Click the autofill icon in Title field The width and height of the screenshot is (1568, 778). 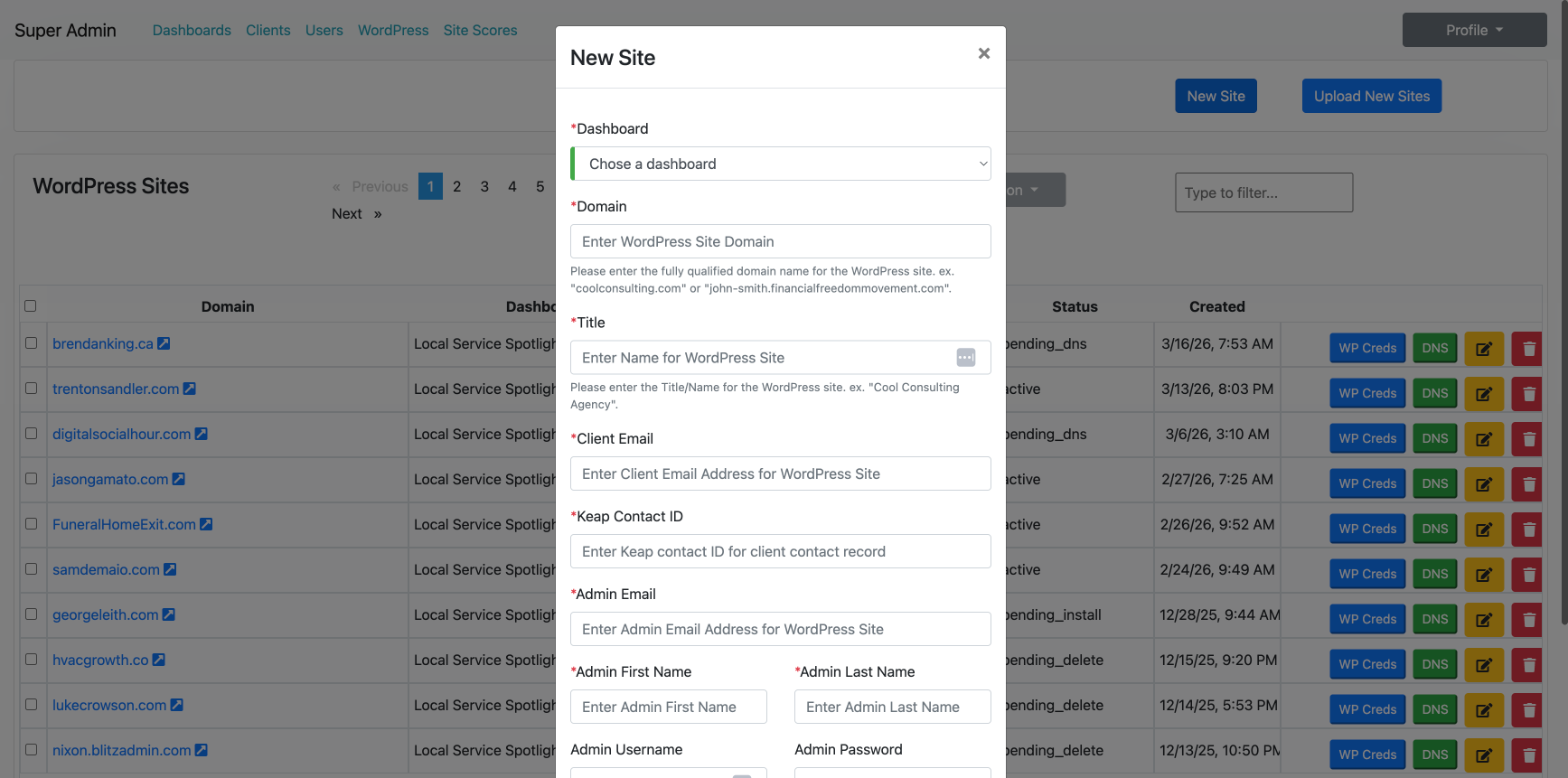965,357
